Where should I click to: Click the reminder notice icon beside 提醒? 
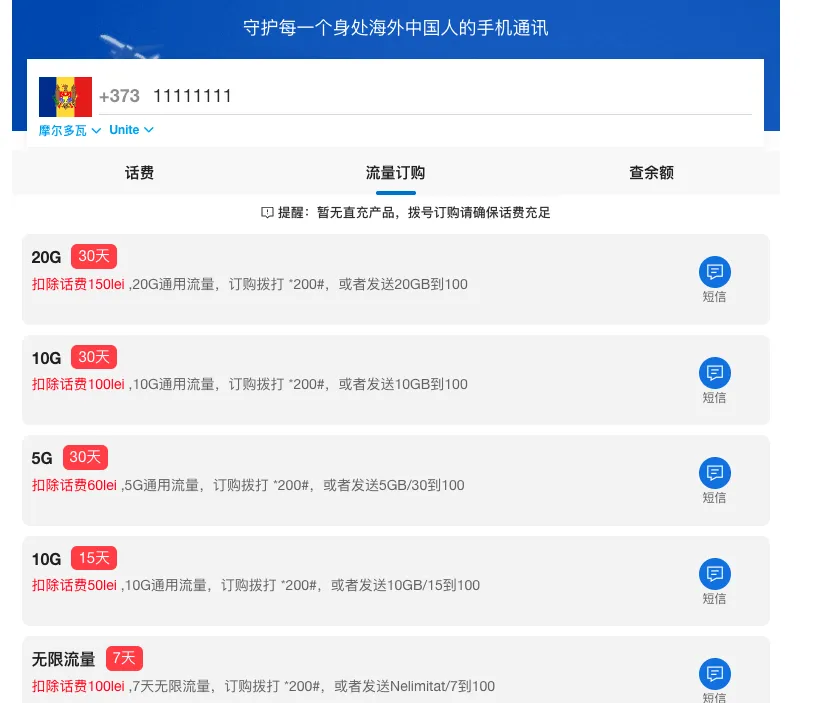coord(267,213)
